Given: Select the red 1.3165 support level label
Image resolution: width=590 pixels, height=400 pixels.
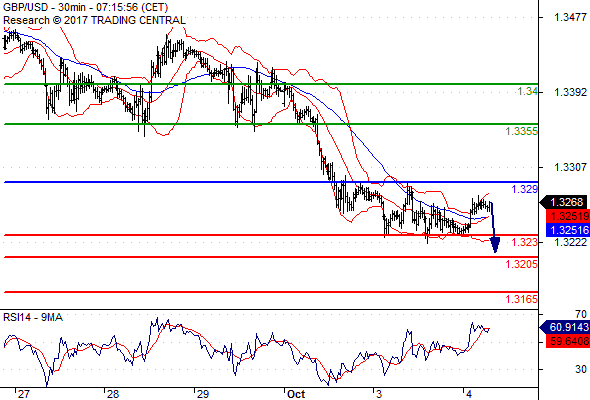Looking at the screenshot, I should click(522, 299).
